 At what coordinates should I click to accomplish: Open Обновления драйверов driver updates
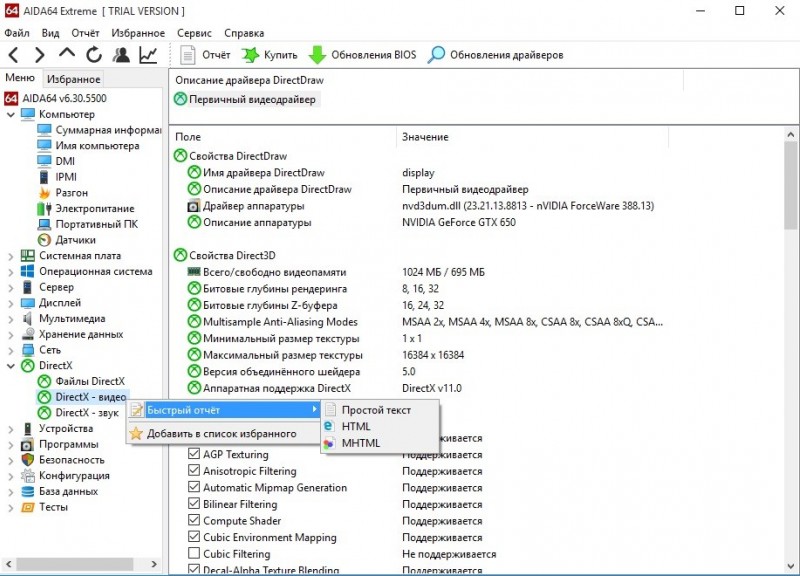(495, 55)
